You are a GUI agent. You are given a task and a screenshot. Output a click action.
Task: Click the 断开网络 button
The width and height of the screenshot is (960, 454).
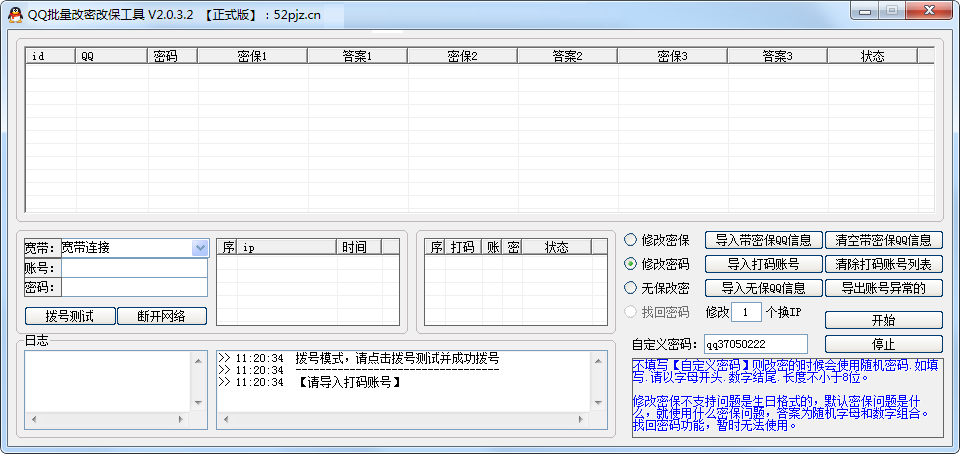coord(162,316)
